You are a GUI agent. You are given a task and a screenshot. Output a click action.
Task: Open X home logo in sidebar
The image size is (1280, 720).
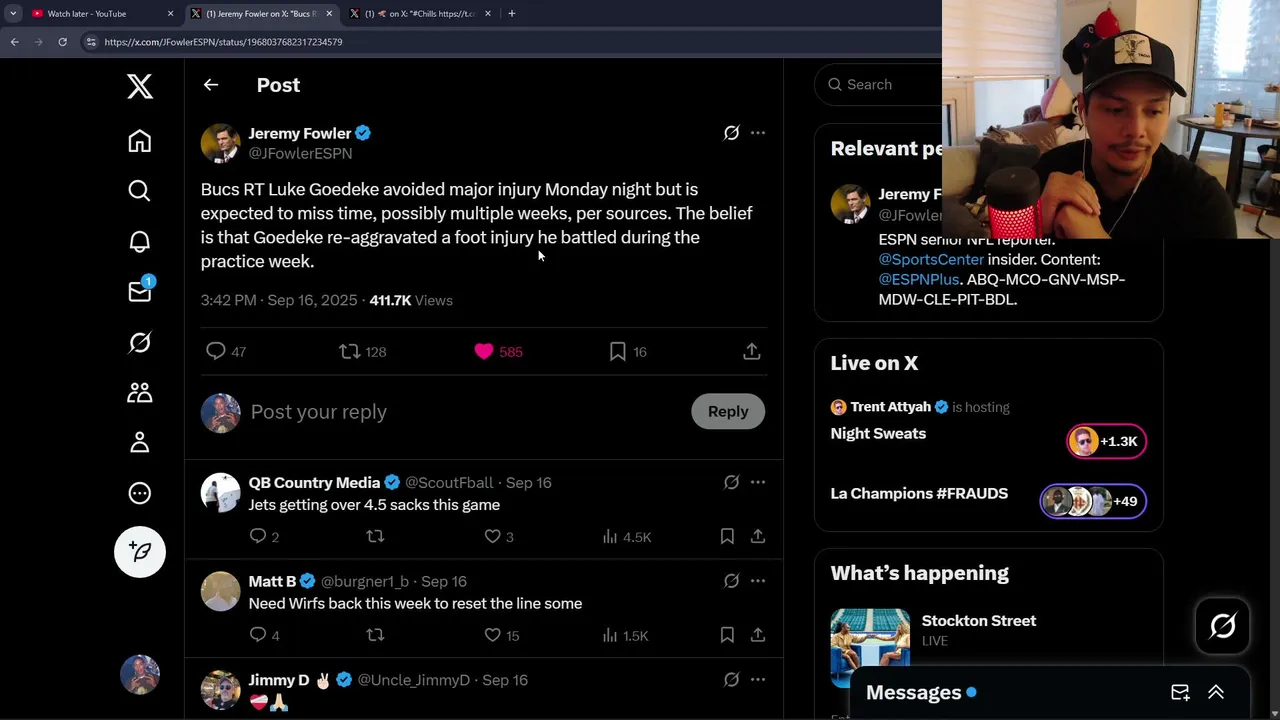pos(140,87)
